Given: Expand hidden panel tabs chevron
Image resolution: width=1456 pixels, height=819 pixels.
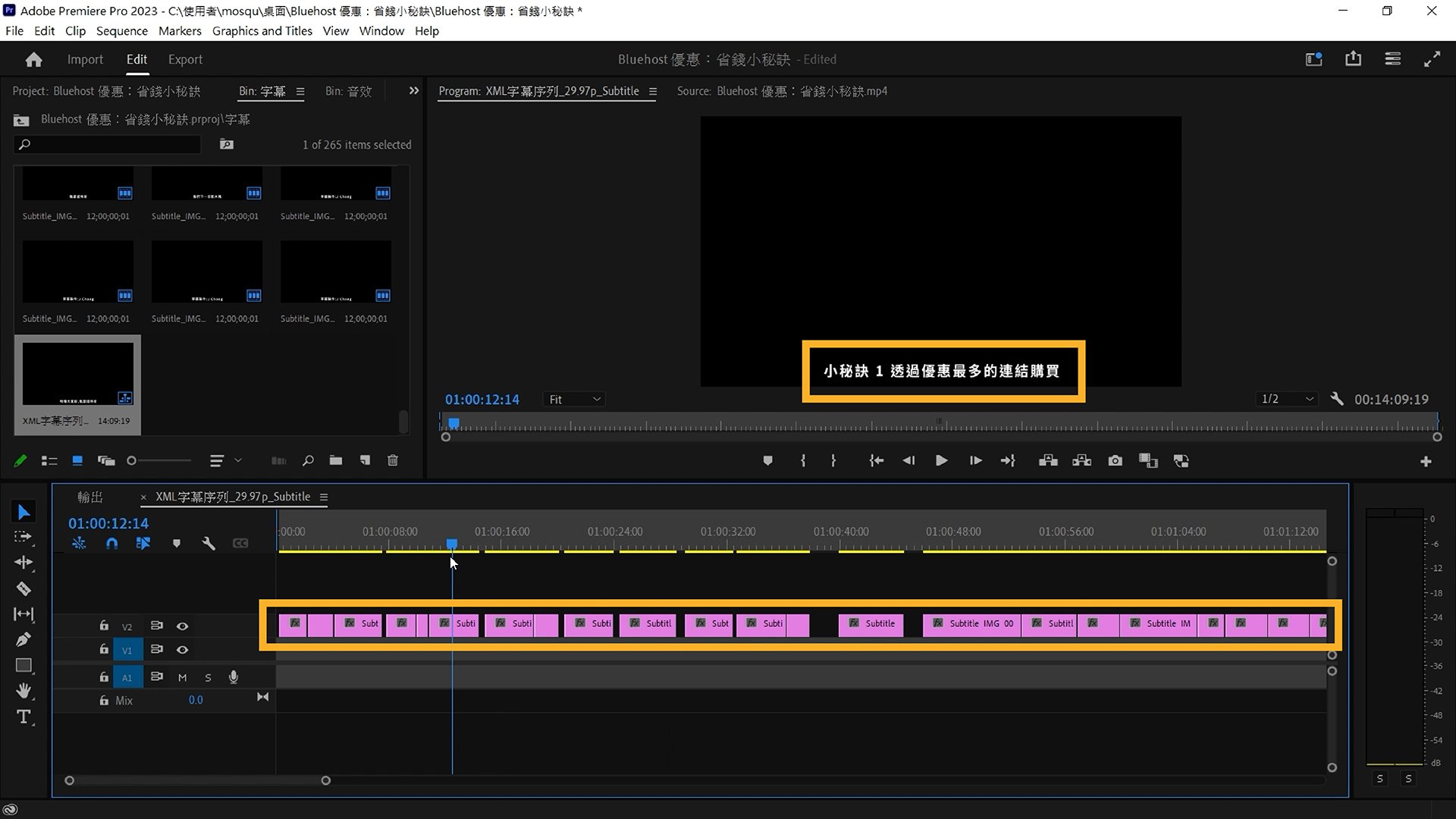Looking at the screenshot, I should coord(414,91).
